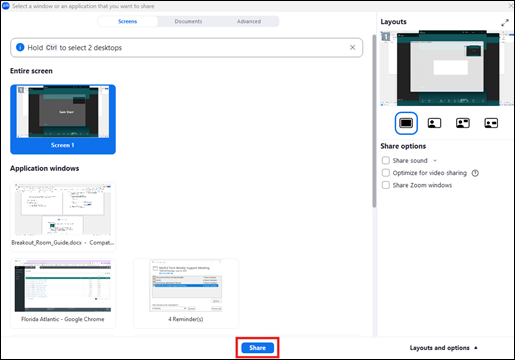Choose the layout icon with one speaker
The height and width of the screenshot is (360, 515).
pos(434,123)
